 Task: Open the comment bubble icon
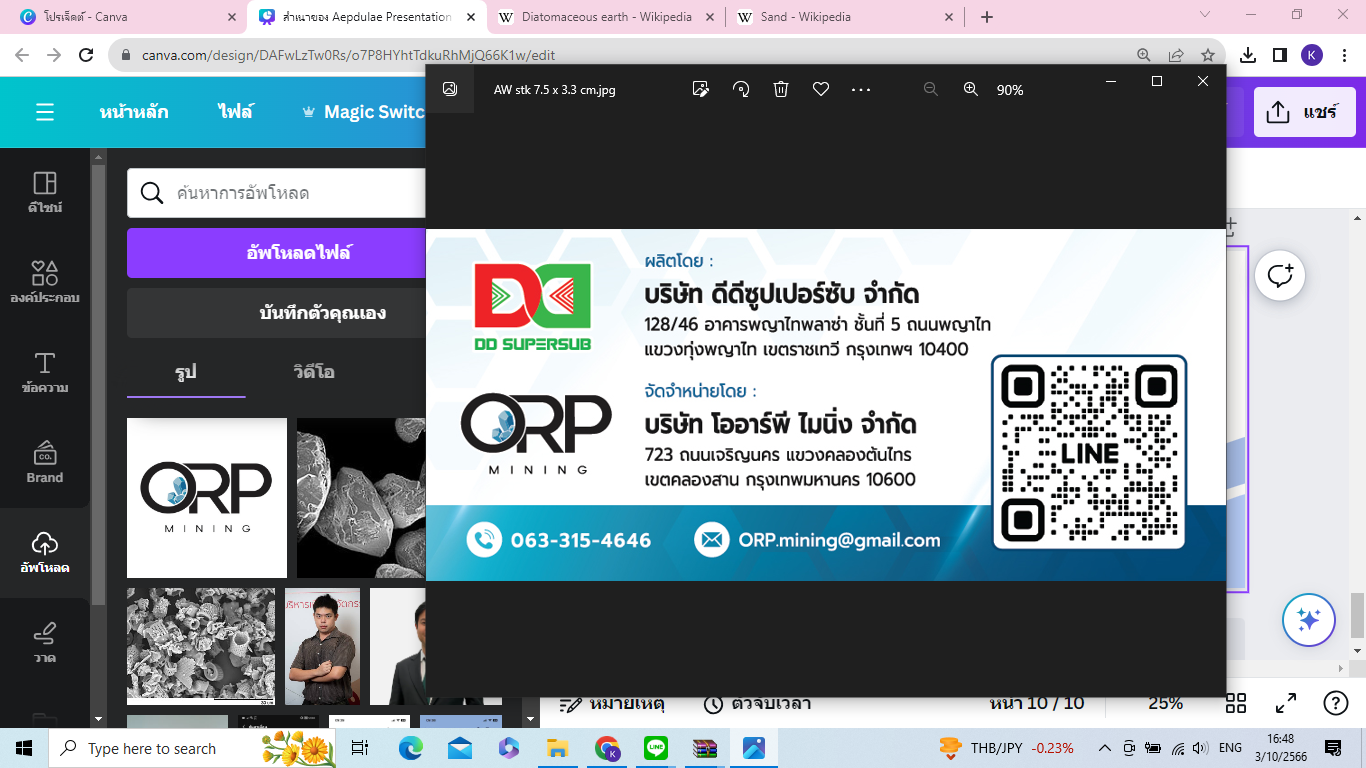pyautogui.click(x=1280, y=275)
